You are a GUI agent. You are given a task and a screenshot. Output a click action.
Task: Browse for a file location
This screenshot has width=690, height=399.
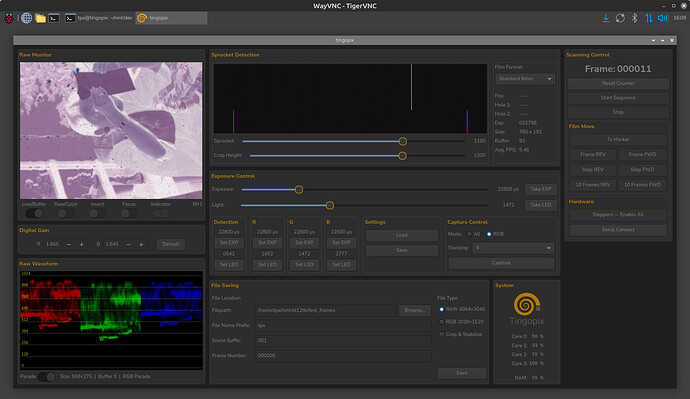(415, 311)
